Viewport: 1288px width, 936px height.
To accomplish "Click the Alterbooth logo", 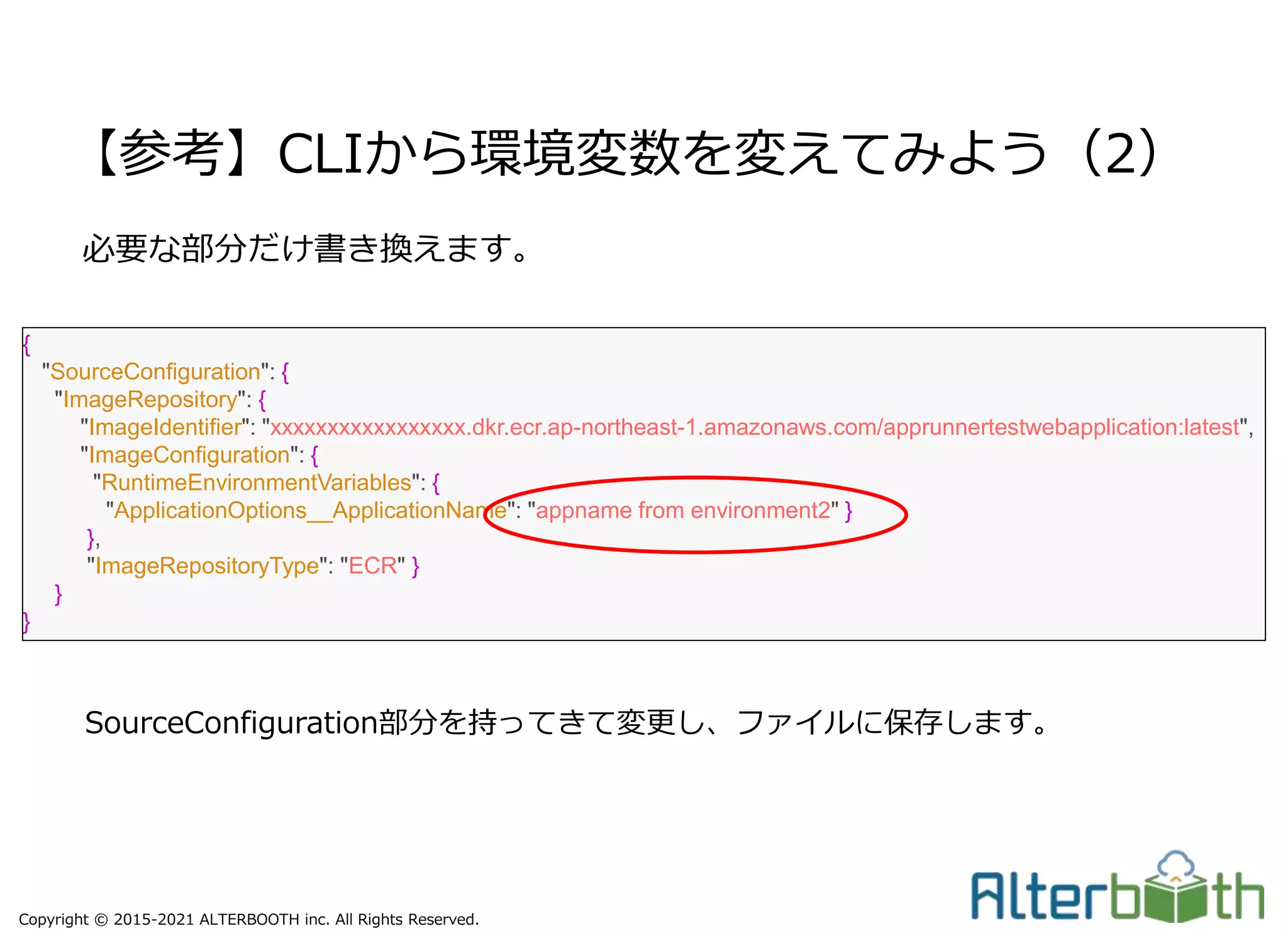I will (1118, 886).
